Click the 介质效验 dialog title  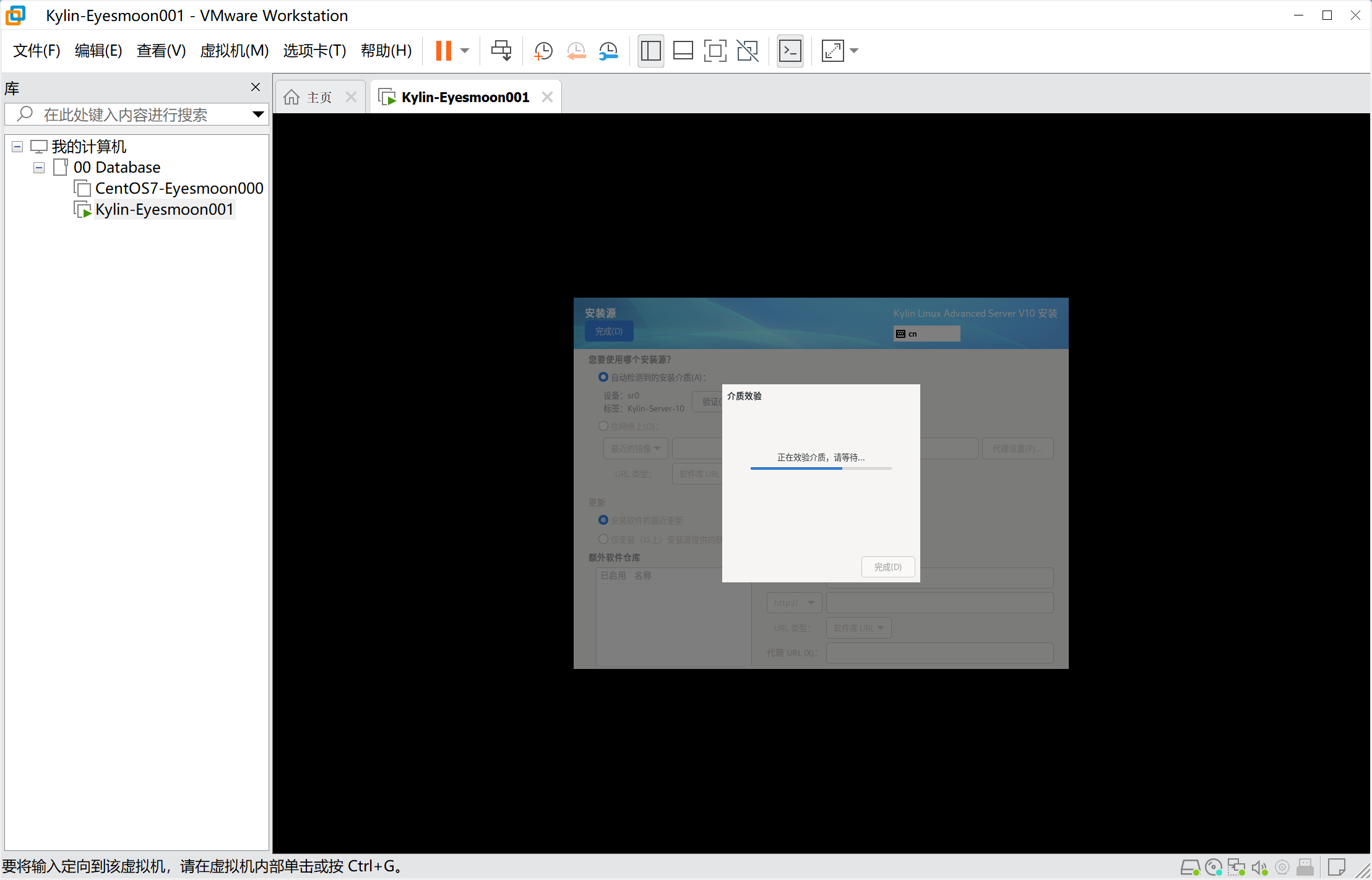[x=744, y=396]
